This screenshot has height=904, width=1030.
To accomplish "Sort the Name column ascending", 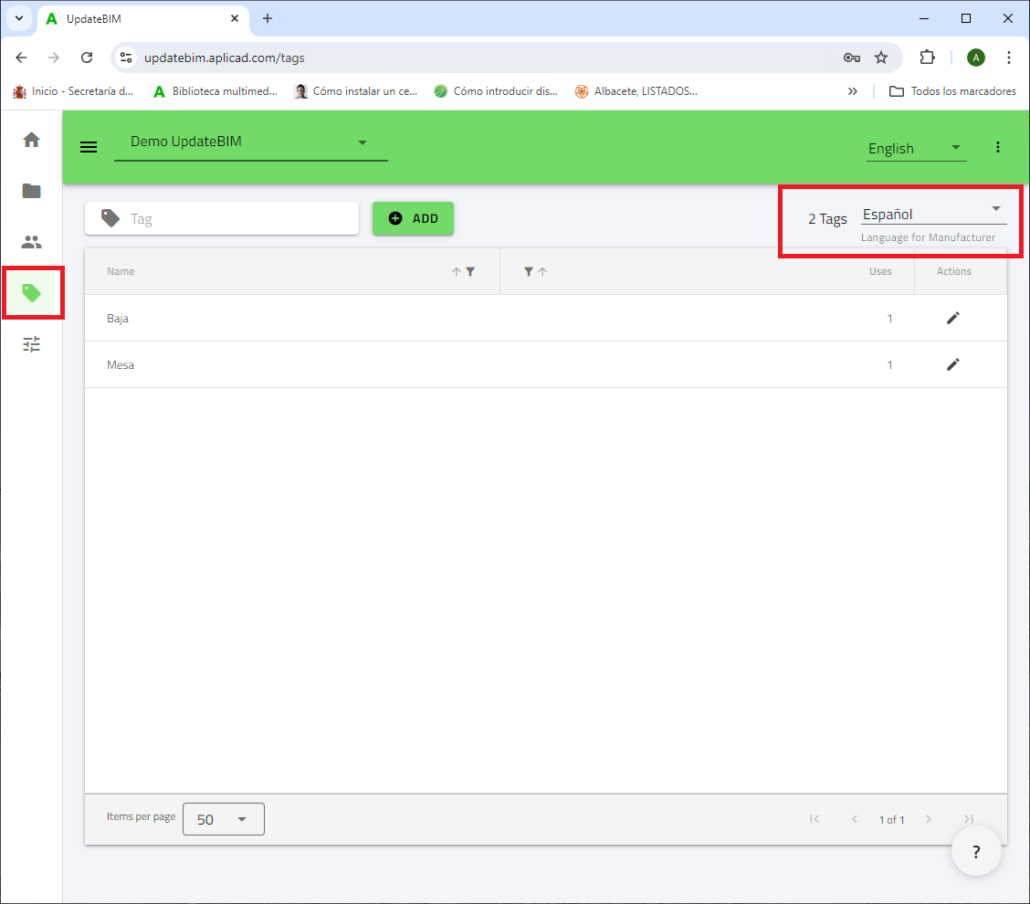I will pyautogui.click(x=456, y=272).
